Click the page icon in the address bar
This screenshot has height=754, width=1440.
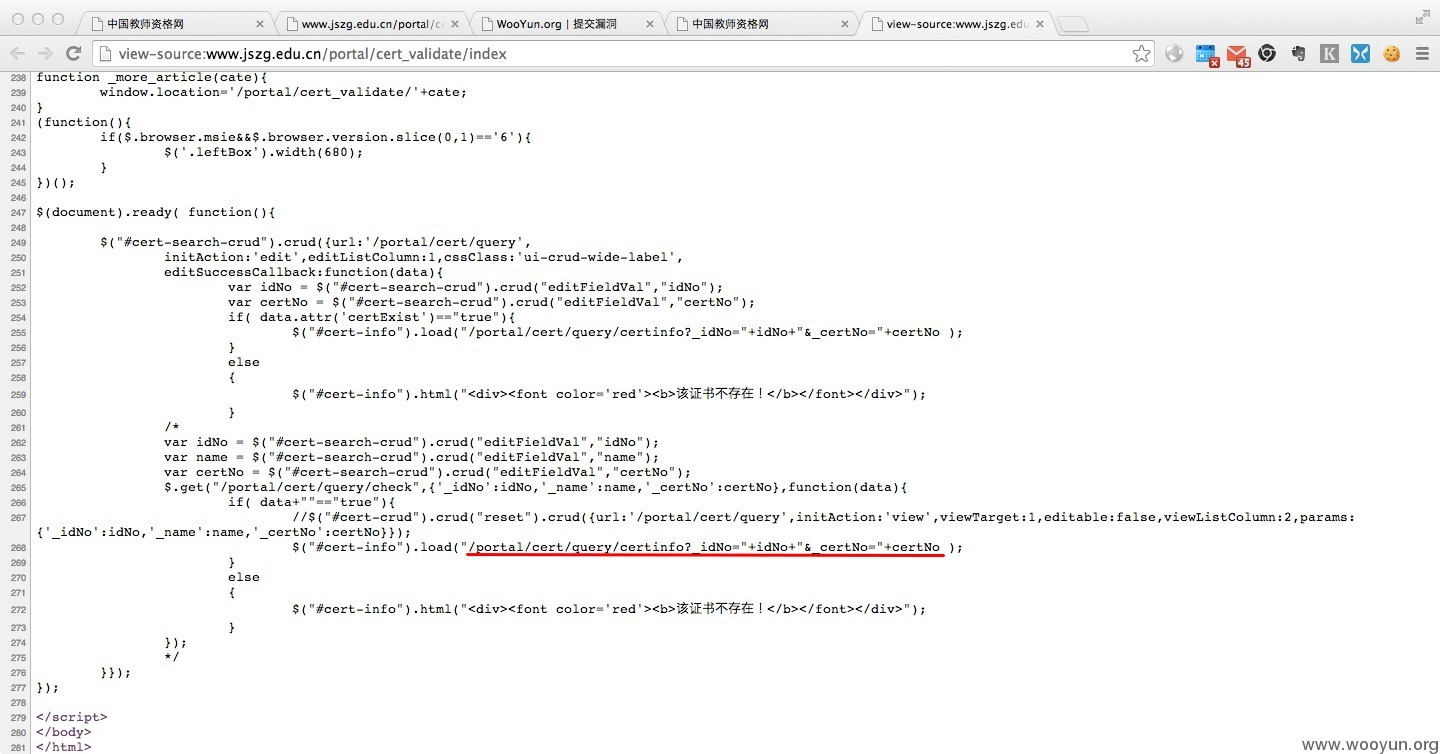tap(105, 54)
